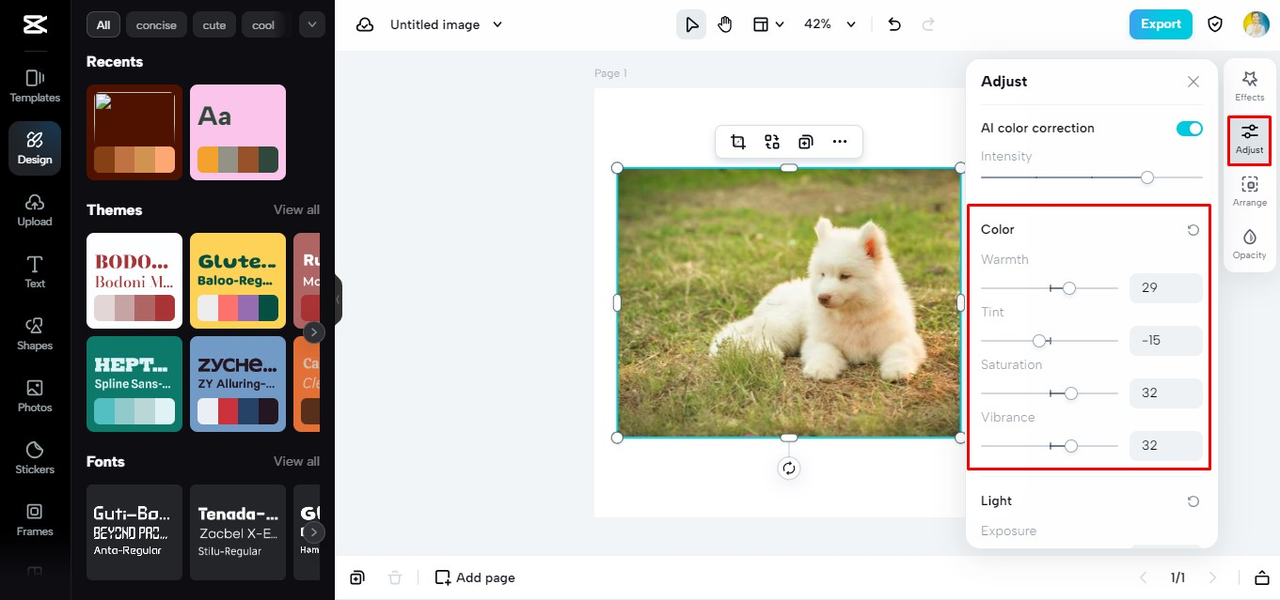Open the Arrange tab

click(1250, 192)
